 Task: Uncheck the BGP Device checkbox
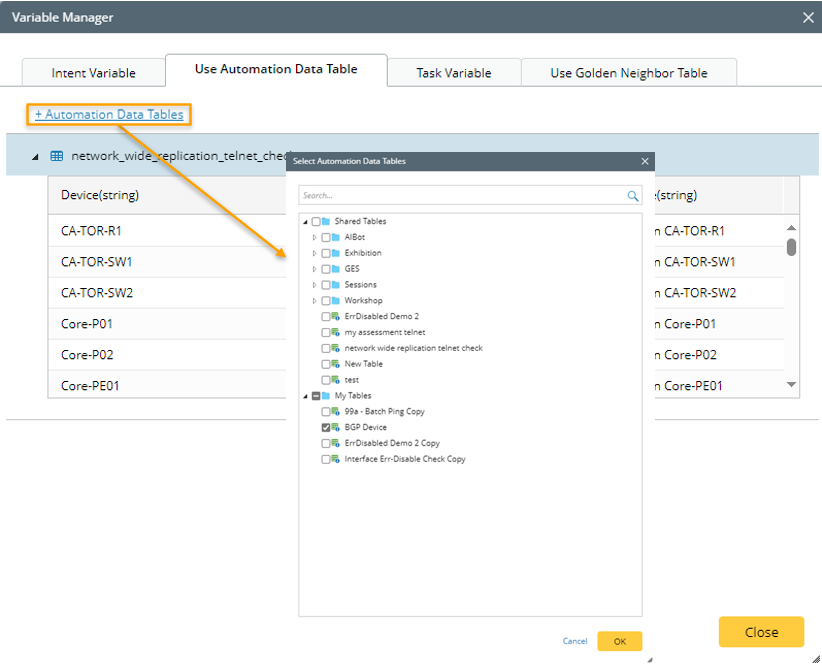(x=326, y=427)
